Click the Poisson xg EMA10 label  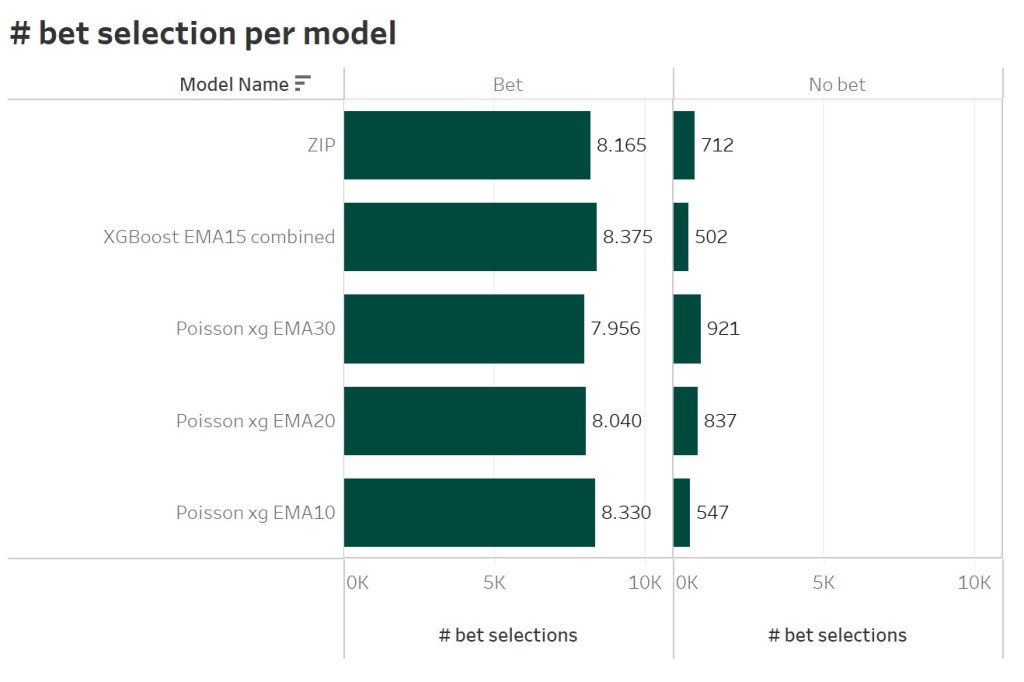pos(255,513)
